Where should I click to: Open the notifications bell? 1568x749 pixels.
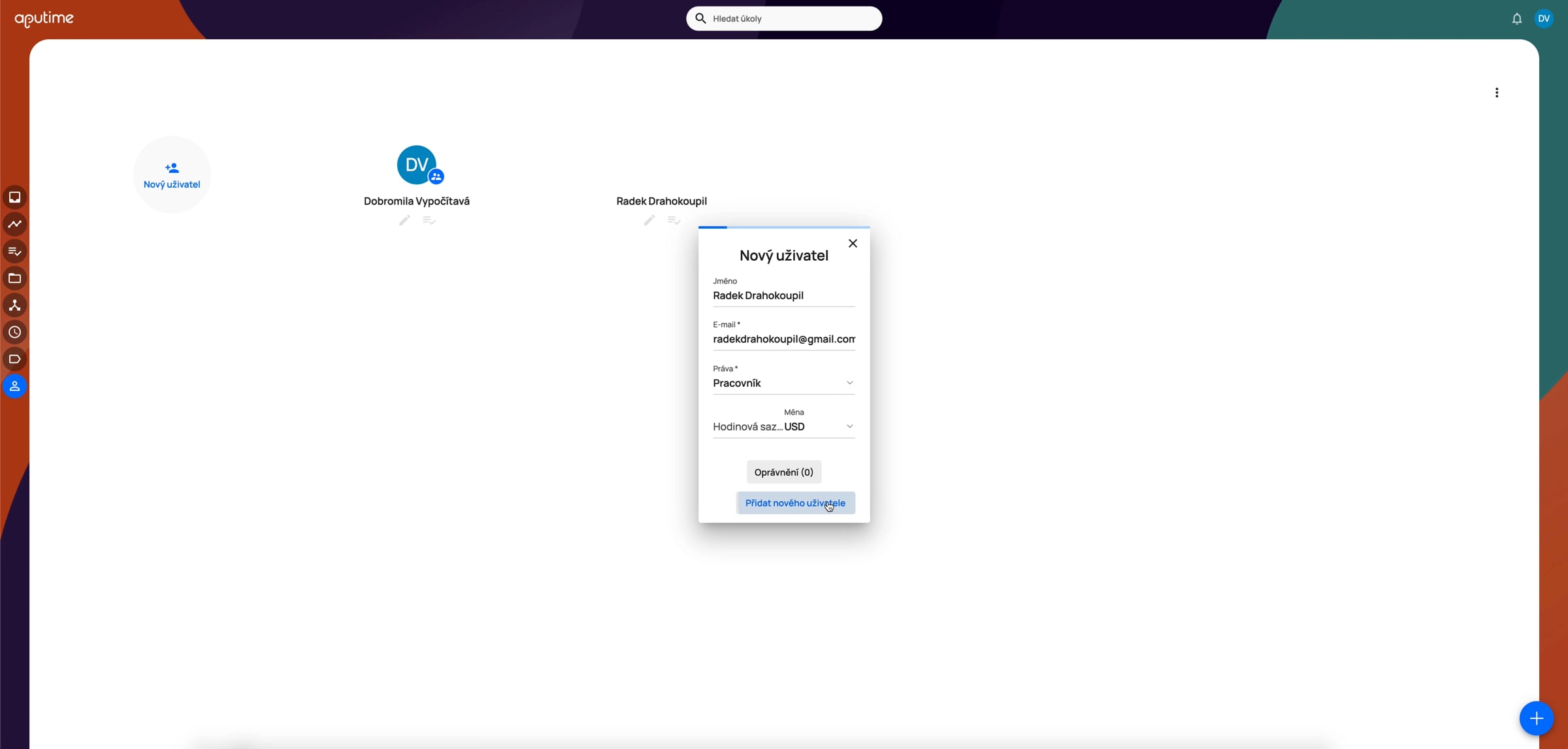coord(1517,19)
